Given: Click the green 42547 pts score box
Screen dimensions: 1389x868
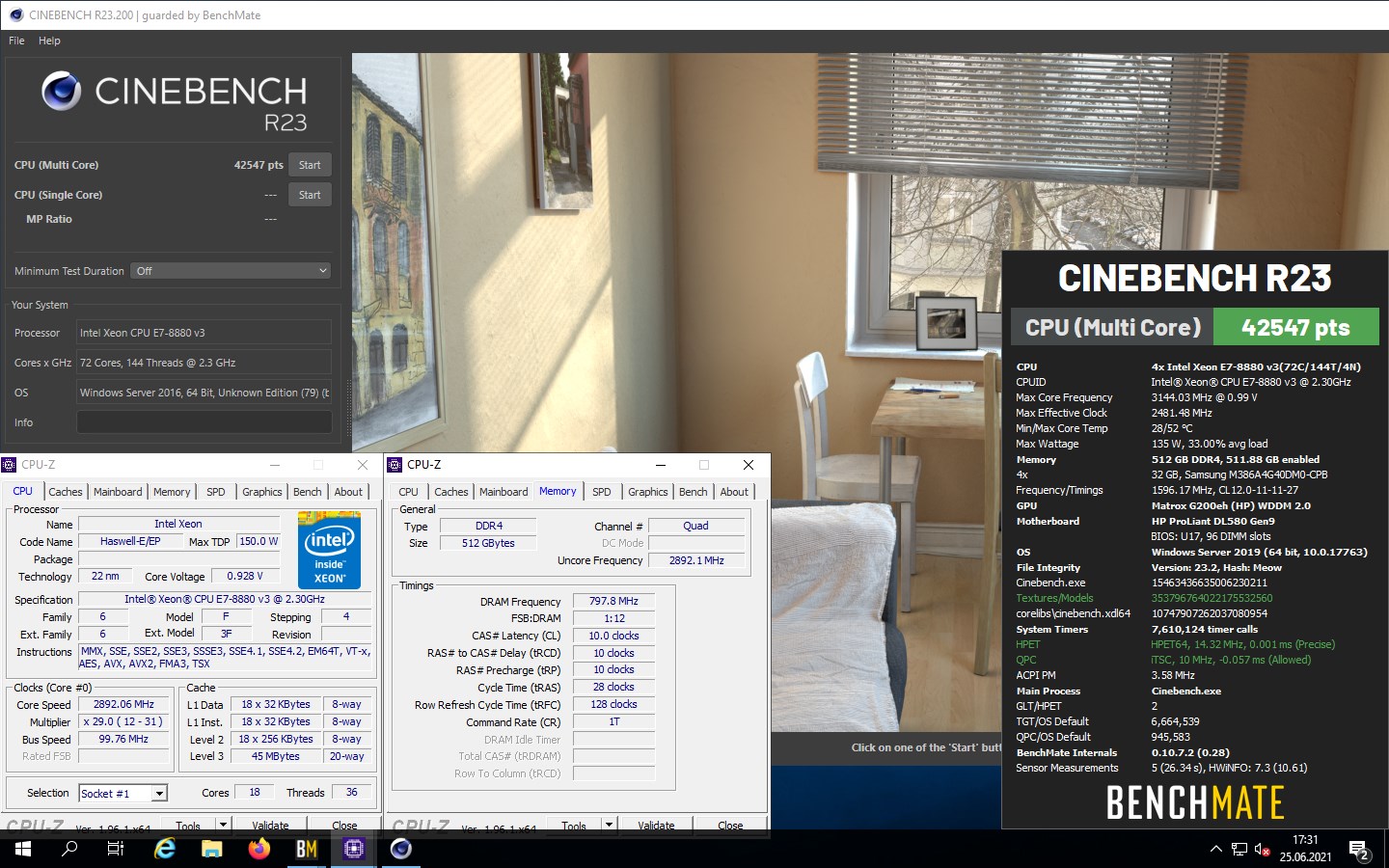Looking at the screenshot, I should click(1295, 327).
